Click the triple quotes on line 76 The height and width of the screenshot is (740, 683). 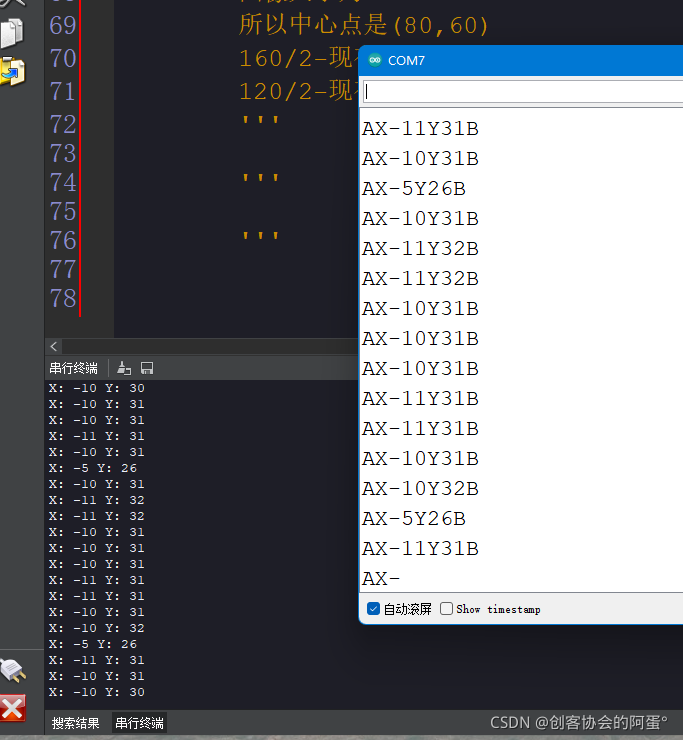pos(261,236)
